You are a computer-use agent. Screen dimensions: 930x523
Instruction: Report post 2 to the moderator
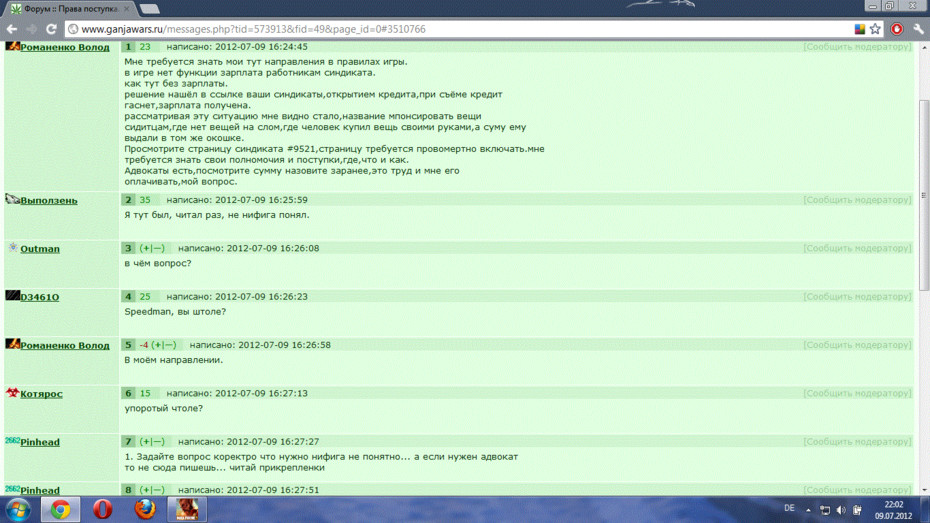[857, 200]
